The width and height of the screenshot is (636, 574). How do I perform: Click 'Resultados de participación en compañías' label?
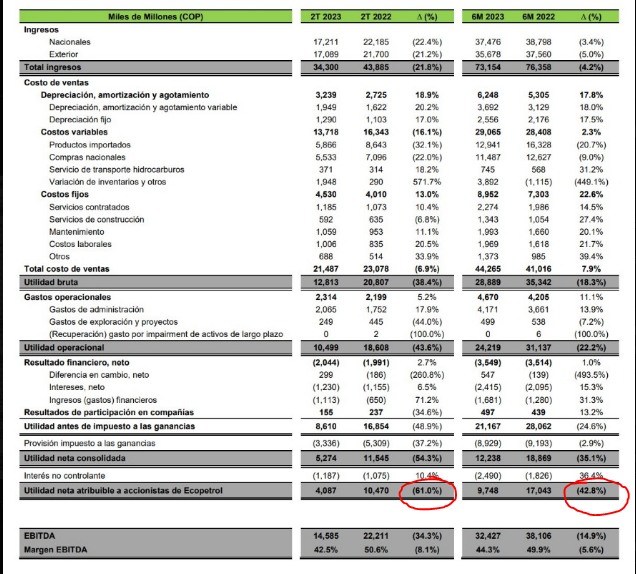coord(109,412)
